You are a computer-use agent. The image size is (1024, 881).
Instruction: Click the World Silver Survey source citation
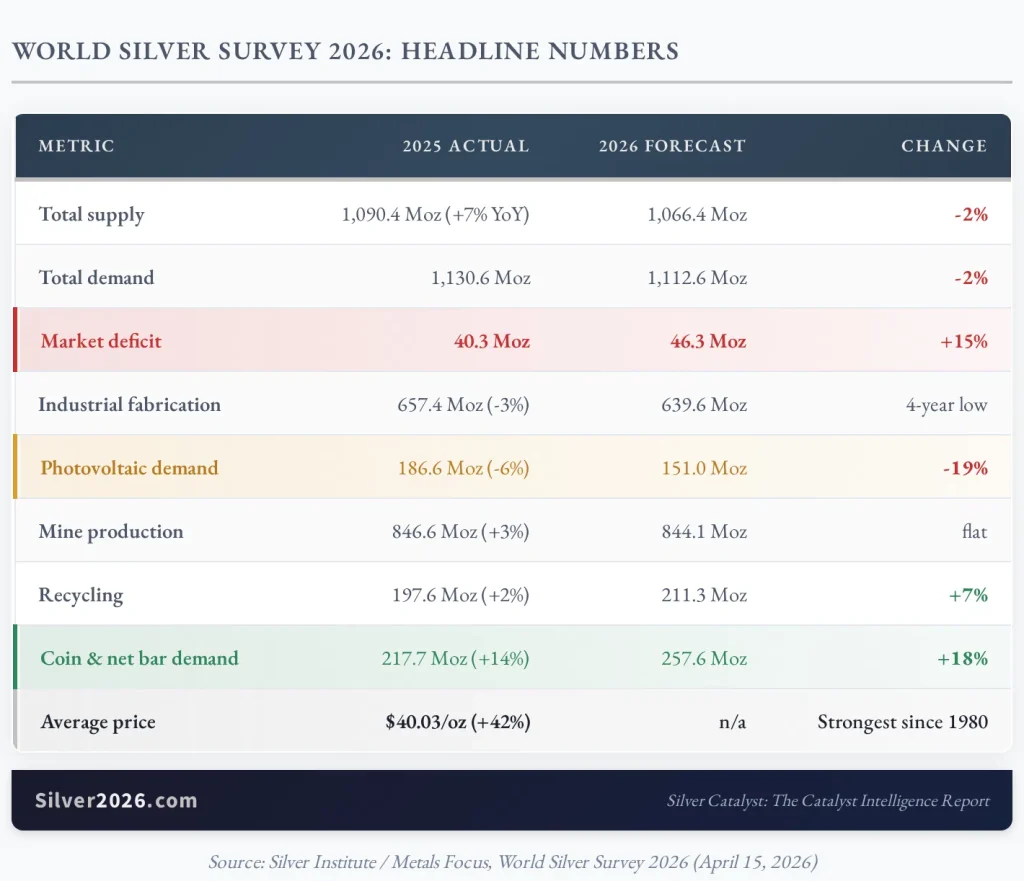[x=513, y=862]
